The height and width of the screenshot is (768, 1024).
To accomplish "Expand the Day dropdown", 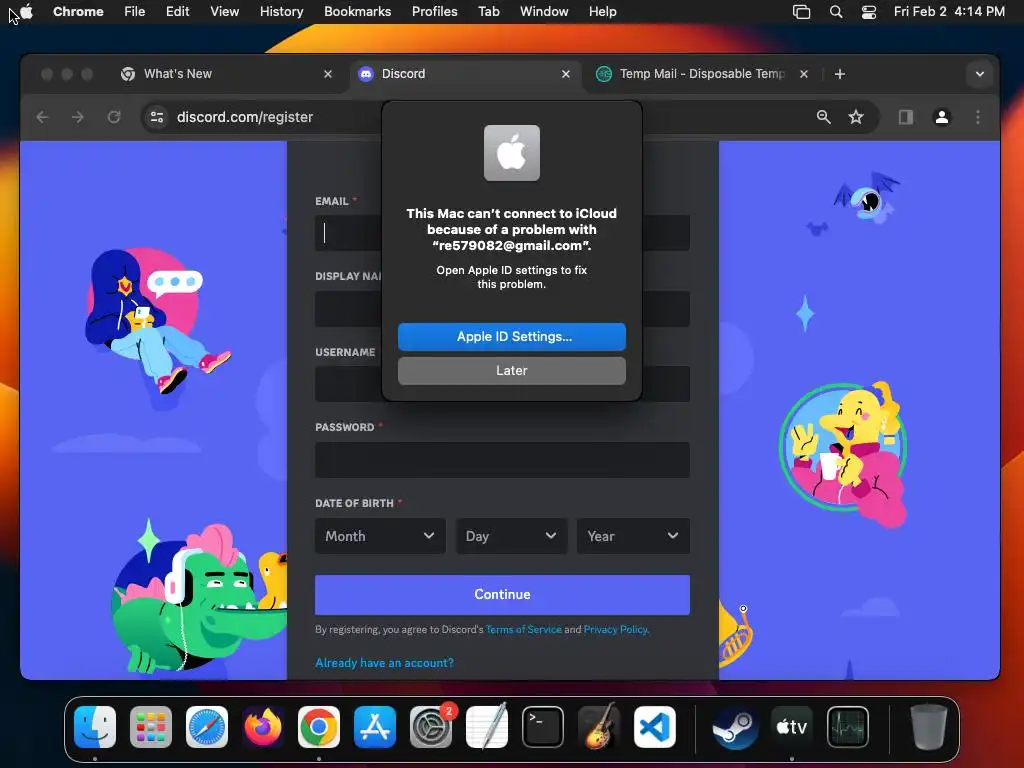I will [511, 536].
